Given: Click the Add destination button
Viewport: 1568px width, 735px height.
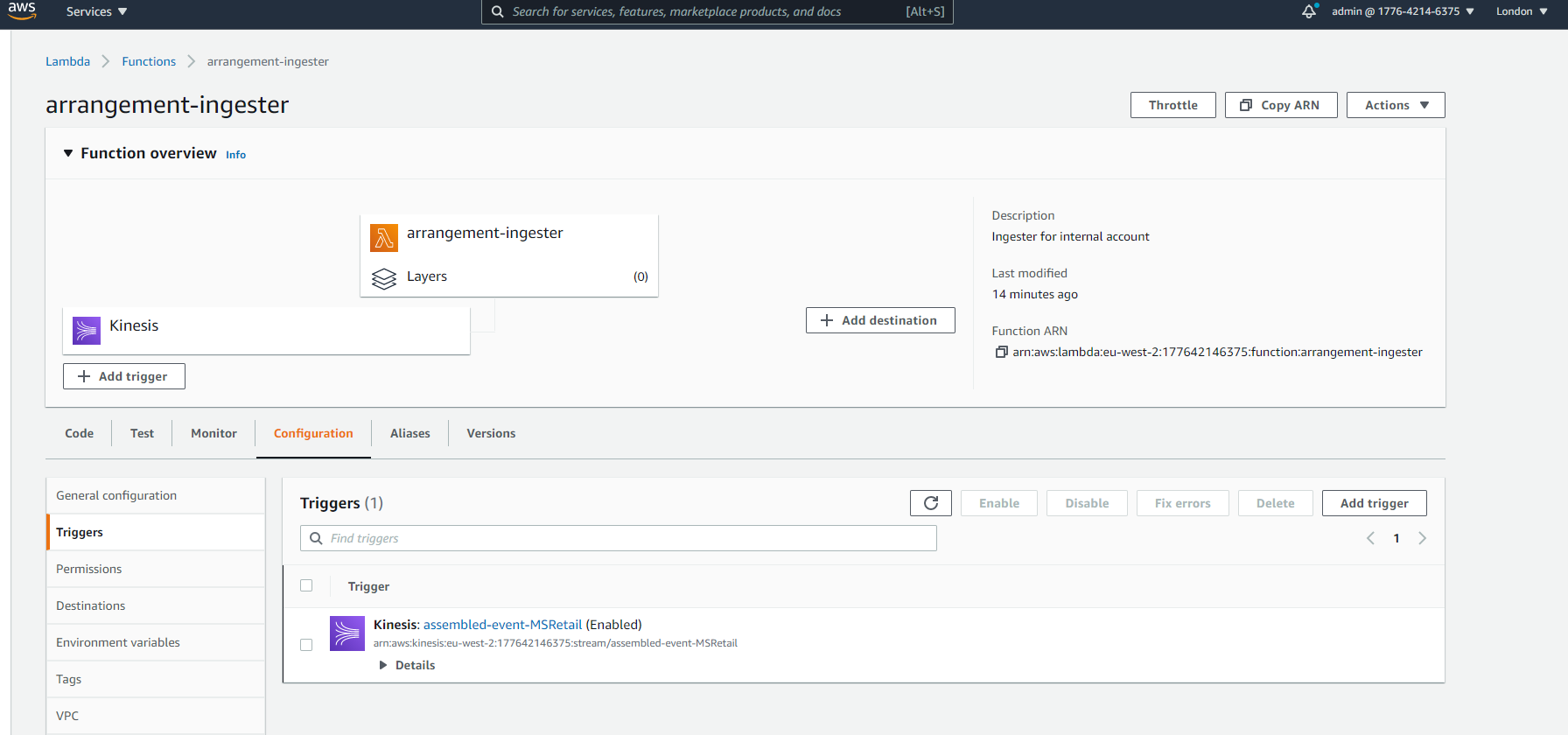Looking at the screenshot, I should click(x=879, y=320).
